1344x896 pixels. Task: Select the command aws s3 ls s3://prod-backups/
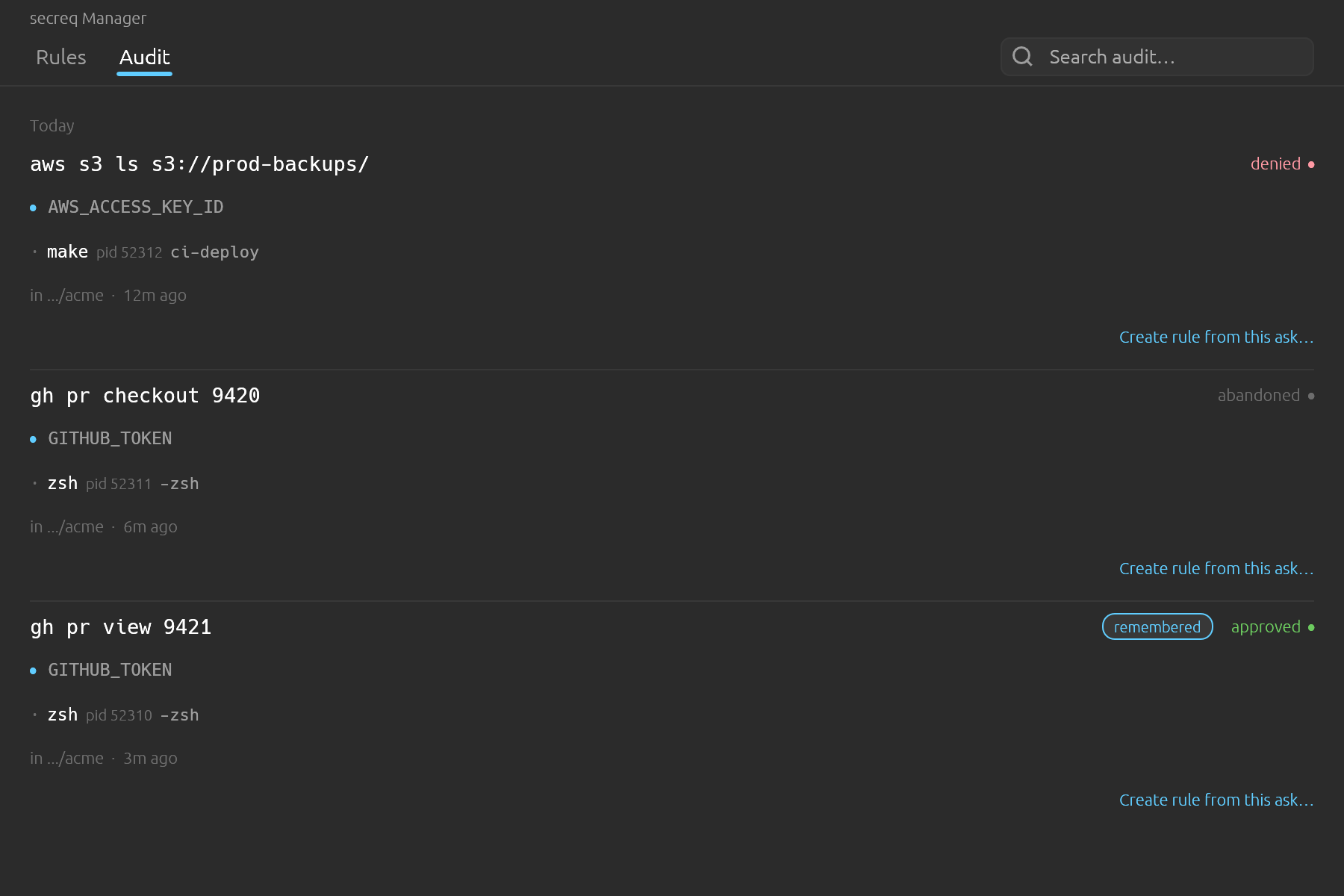coord(199,164)
